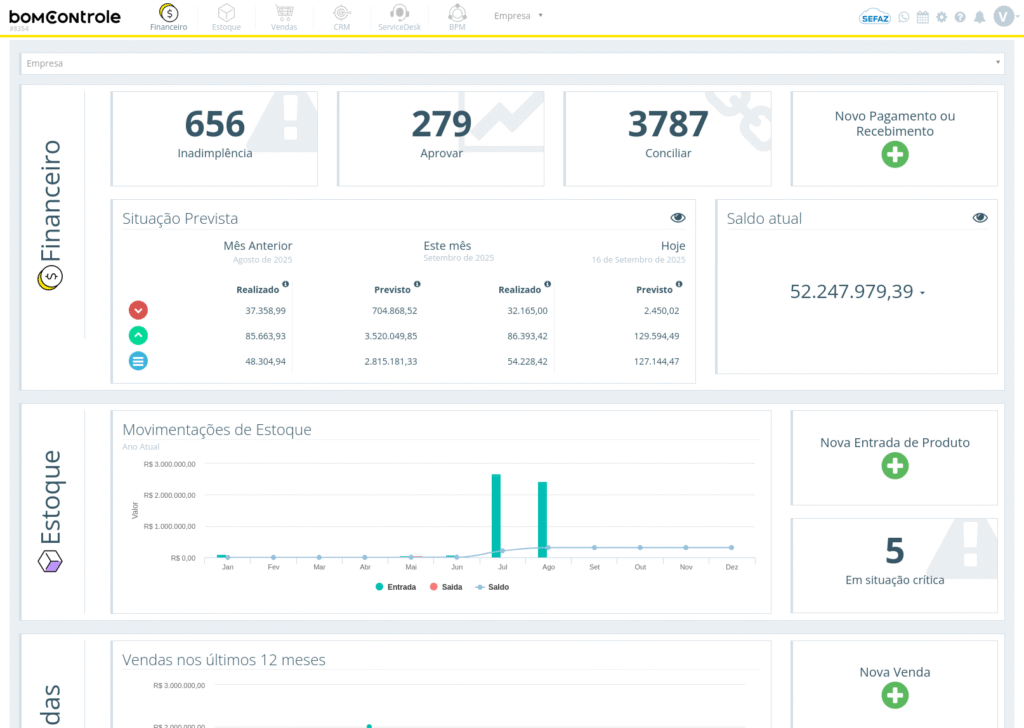Toggle visibility of Situação Prevista values
The width and height of the screenshot is (1024, 728).
coord(678,218)
